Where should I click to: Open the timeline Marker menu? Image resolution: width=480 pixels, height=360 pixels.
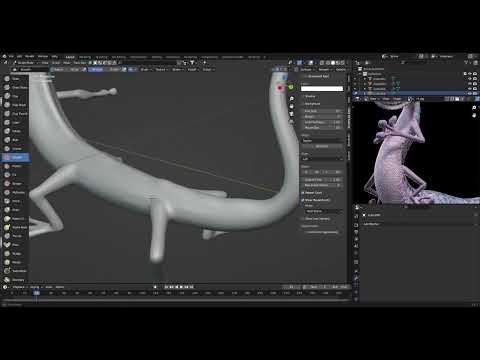(x=60, y=287)
